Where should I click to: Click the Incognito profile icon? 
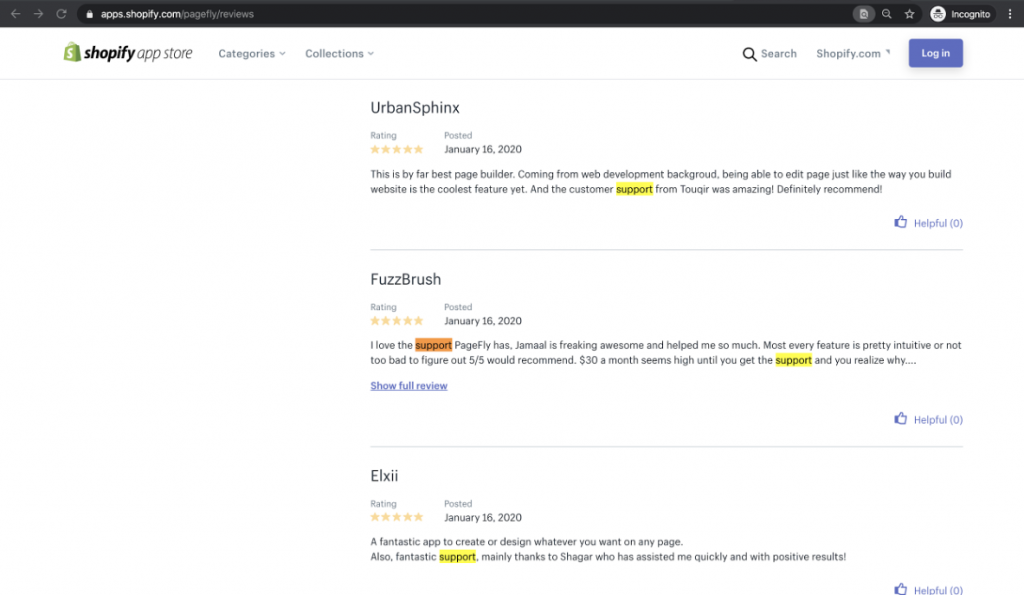(x=938, y=14)
